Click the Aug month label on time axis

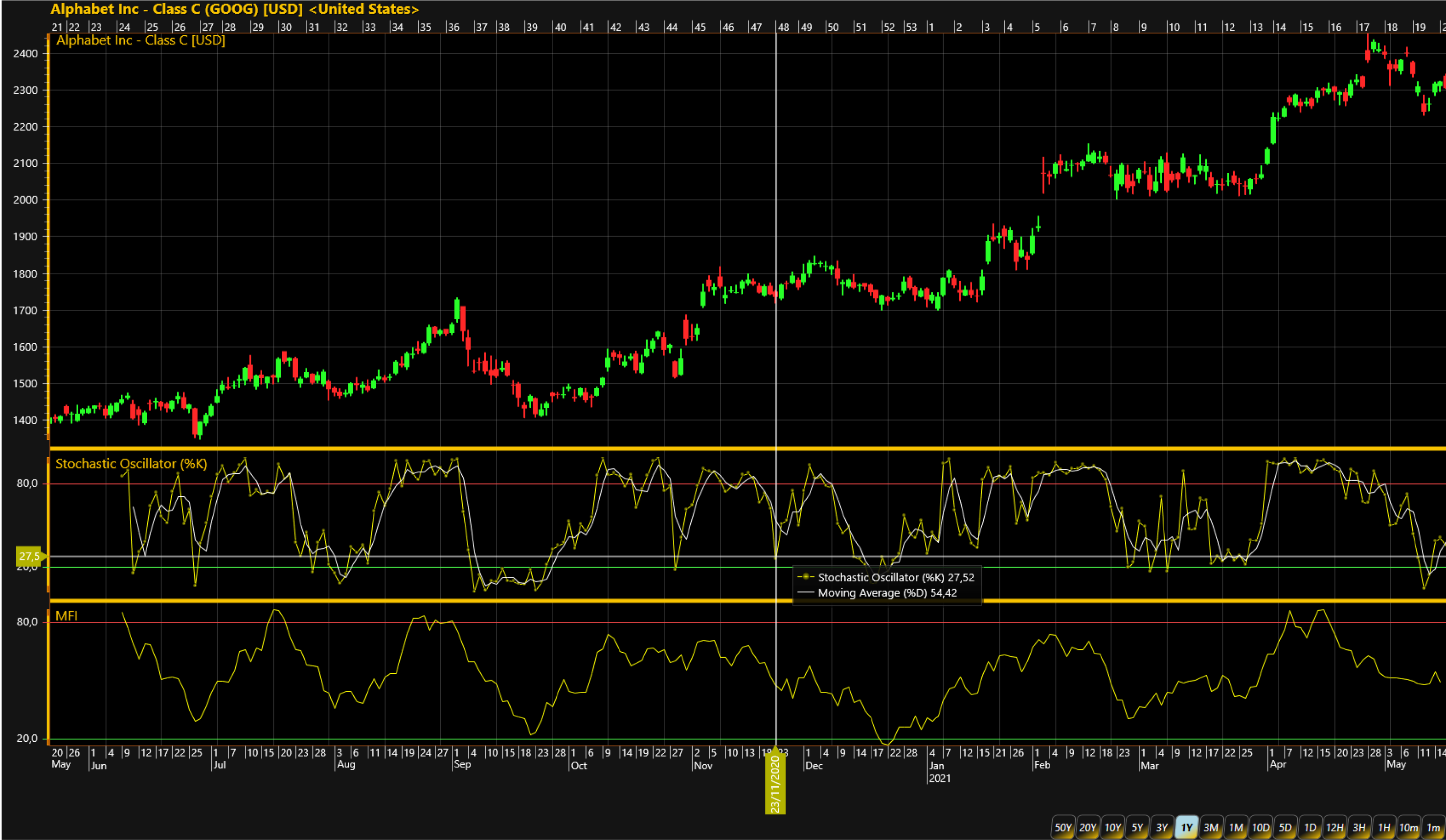346,764
